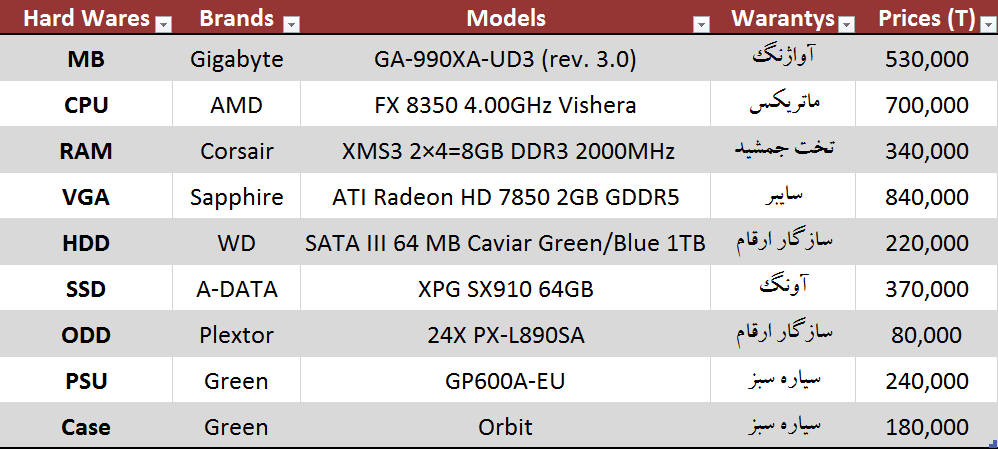Click the FX 8350 4.00GHz Vishera cell
The image size is (998, 449).
[505, 105]
